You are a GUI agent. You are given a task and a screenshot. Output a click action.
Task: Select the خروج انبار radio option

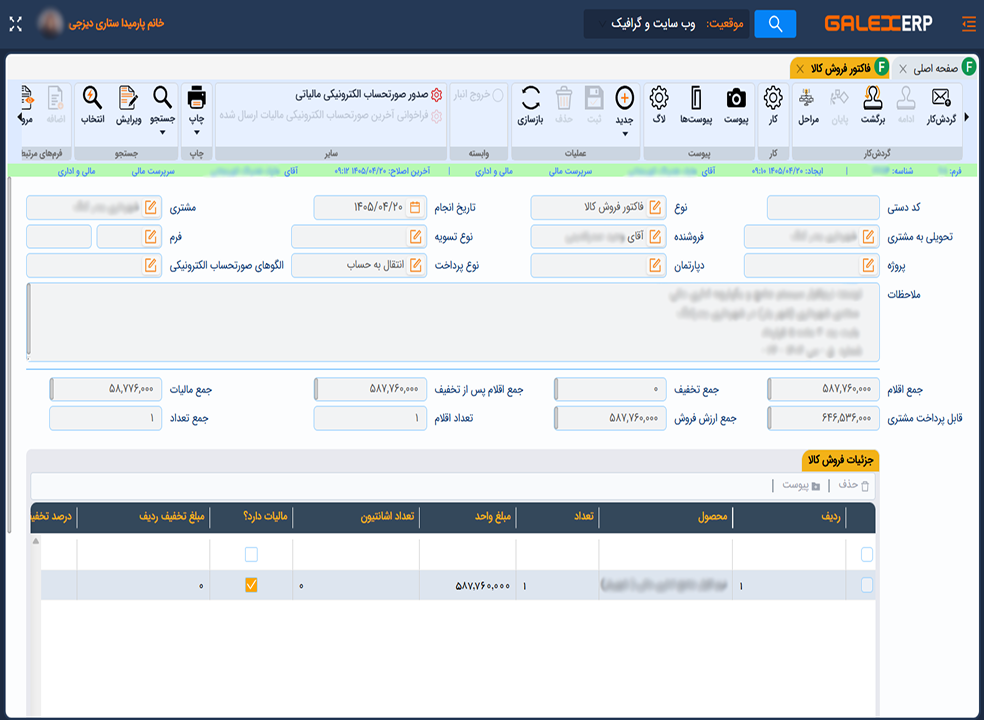click(x=498, y=95)
